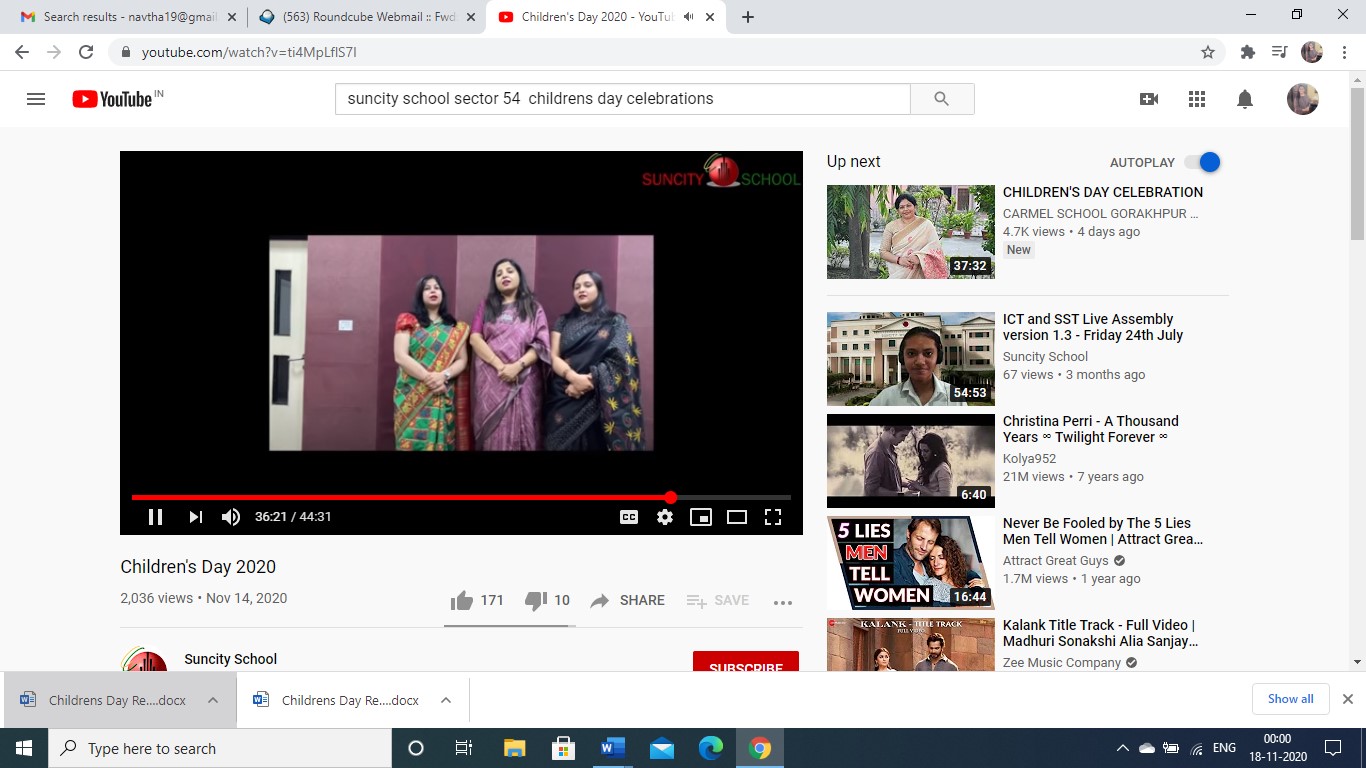Open Chrome extensions puzzle icon
The height and width of the screenshot is (768, 1366).
[1247, 52]
